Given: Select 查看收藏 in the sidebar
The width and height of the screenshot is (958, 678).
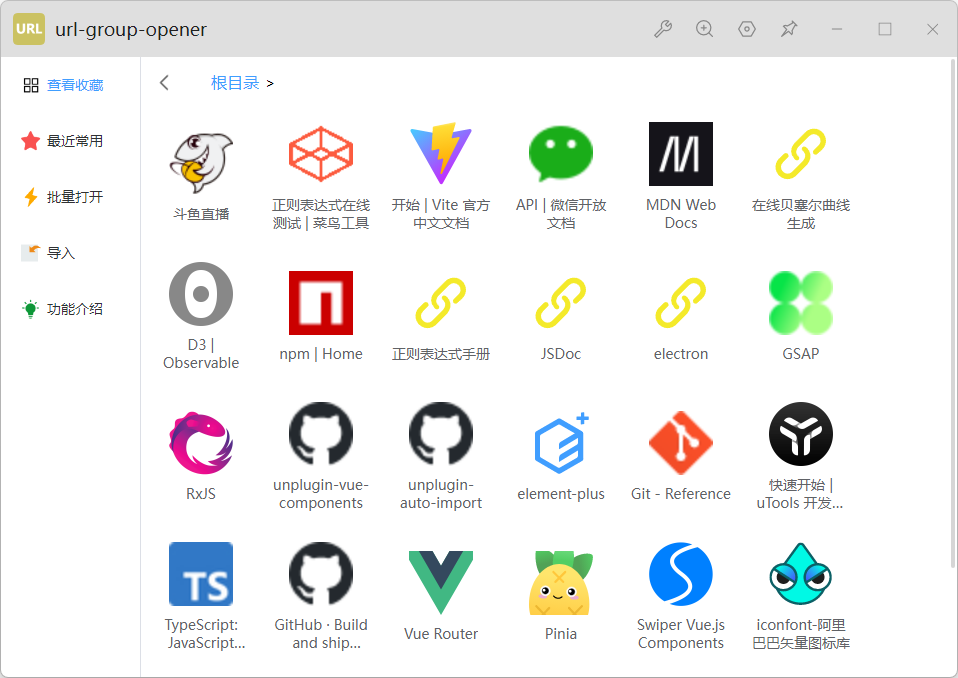Looking at the screenshot, I should point(63,85).
